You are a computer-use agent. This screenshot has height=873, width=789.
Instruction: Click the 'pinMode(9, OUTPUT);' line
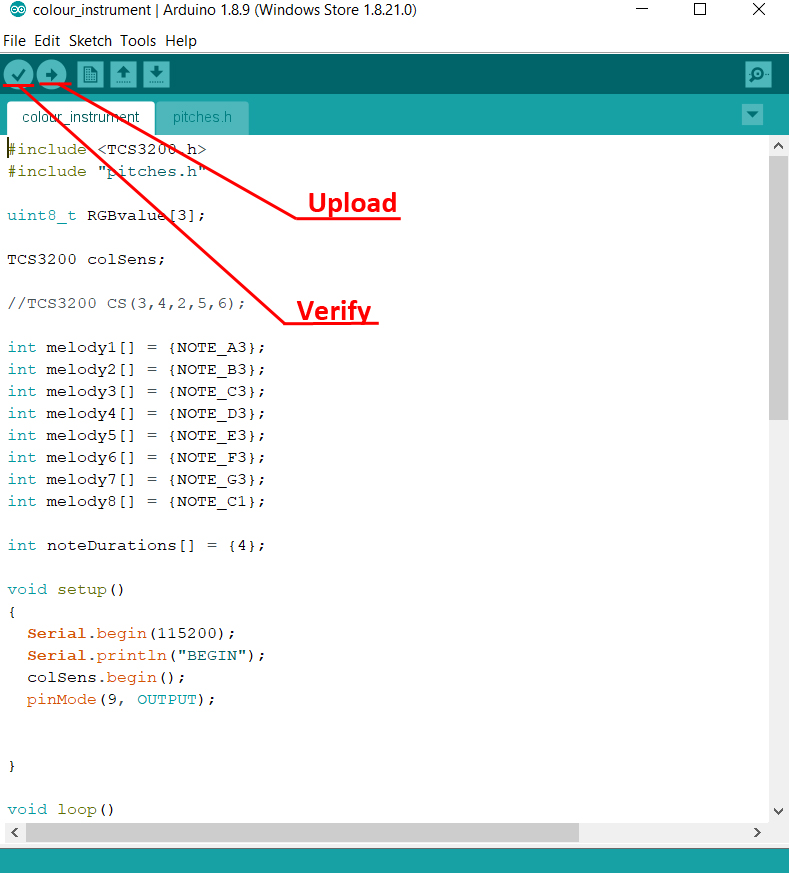click(121, 700)
